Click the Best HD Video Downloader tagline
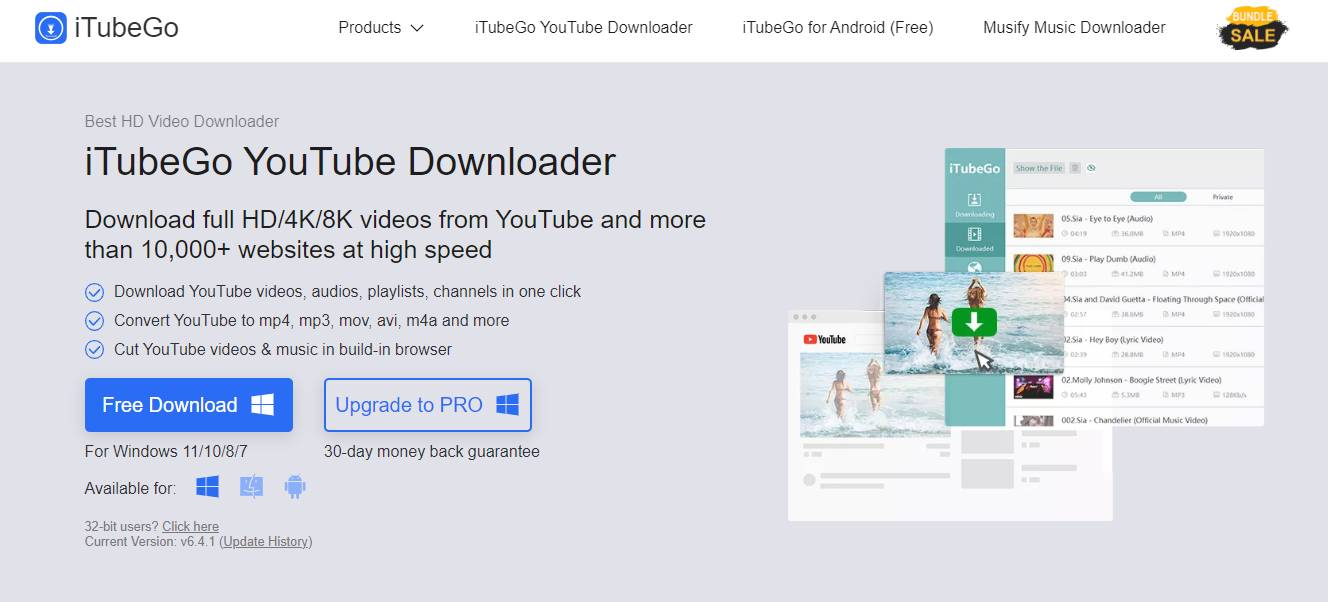Viewport: 1328px width, 602px height. (182, 121)
